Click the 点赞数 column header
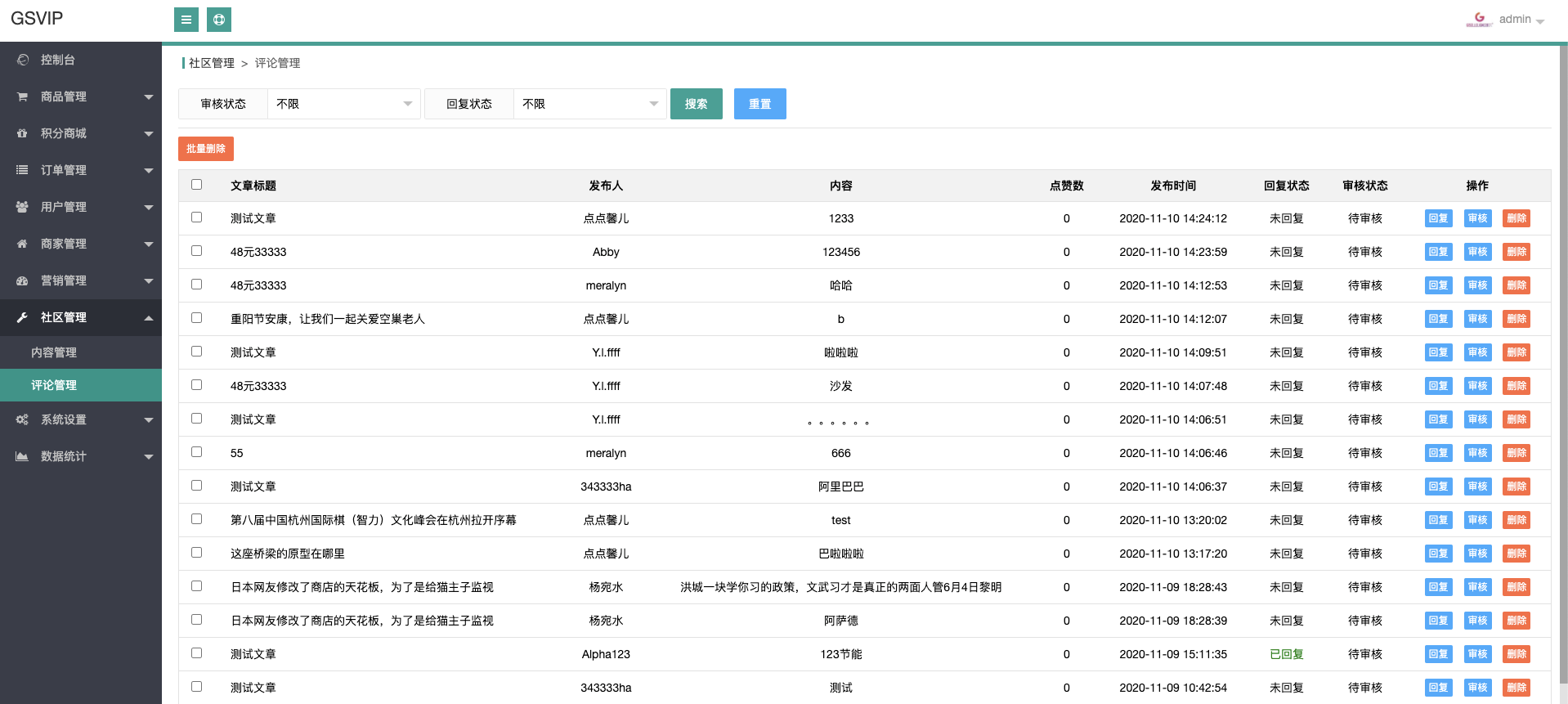Viewport: 1568px width, 704px height. coord(1067,186)
